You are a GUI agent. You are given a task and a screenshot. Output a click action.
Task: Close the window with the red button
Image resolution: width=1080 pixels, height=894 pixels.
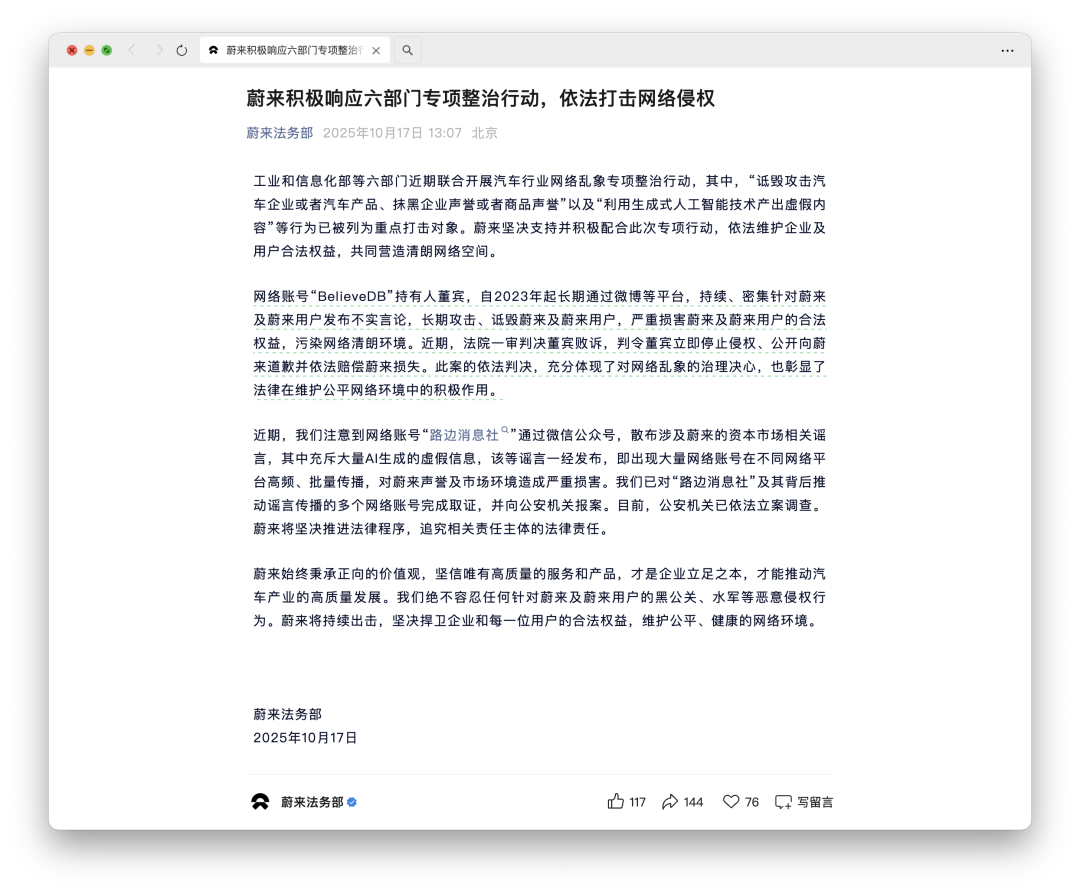point(72,50)
